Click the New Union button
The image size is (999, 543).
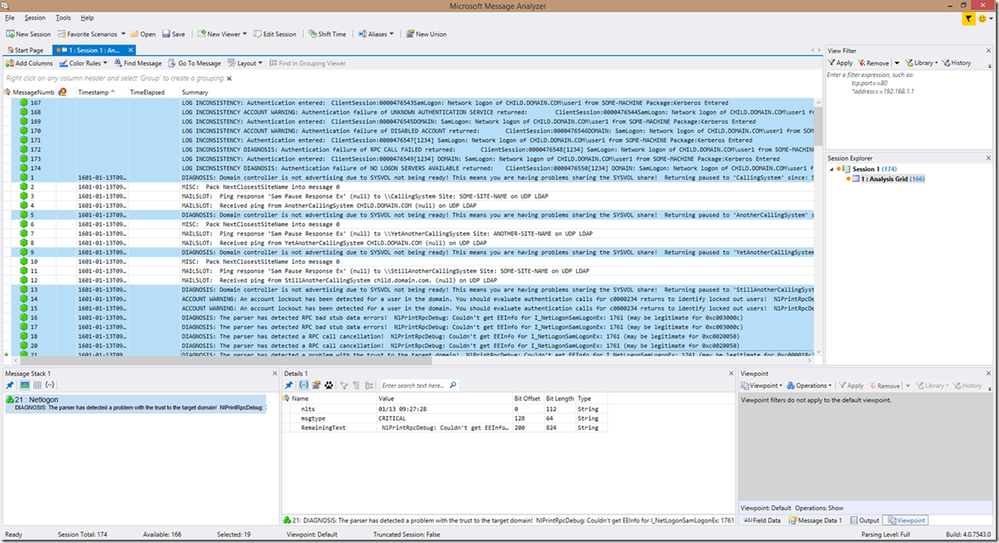(426, 34)
